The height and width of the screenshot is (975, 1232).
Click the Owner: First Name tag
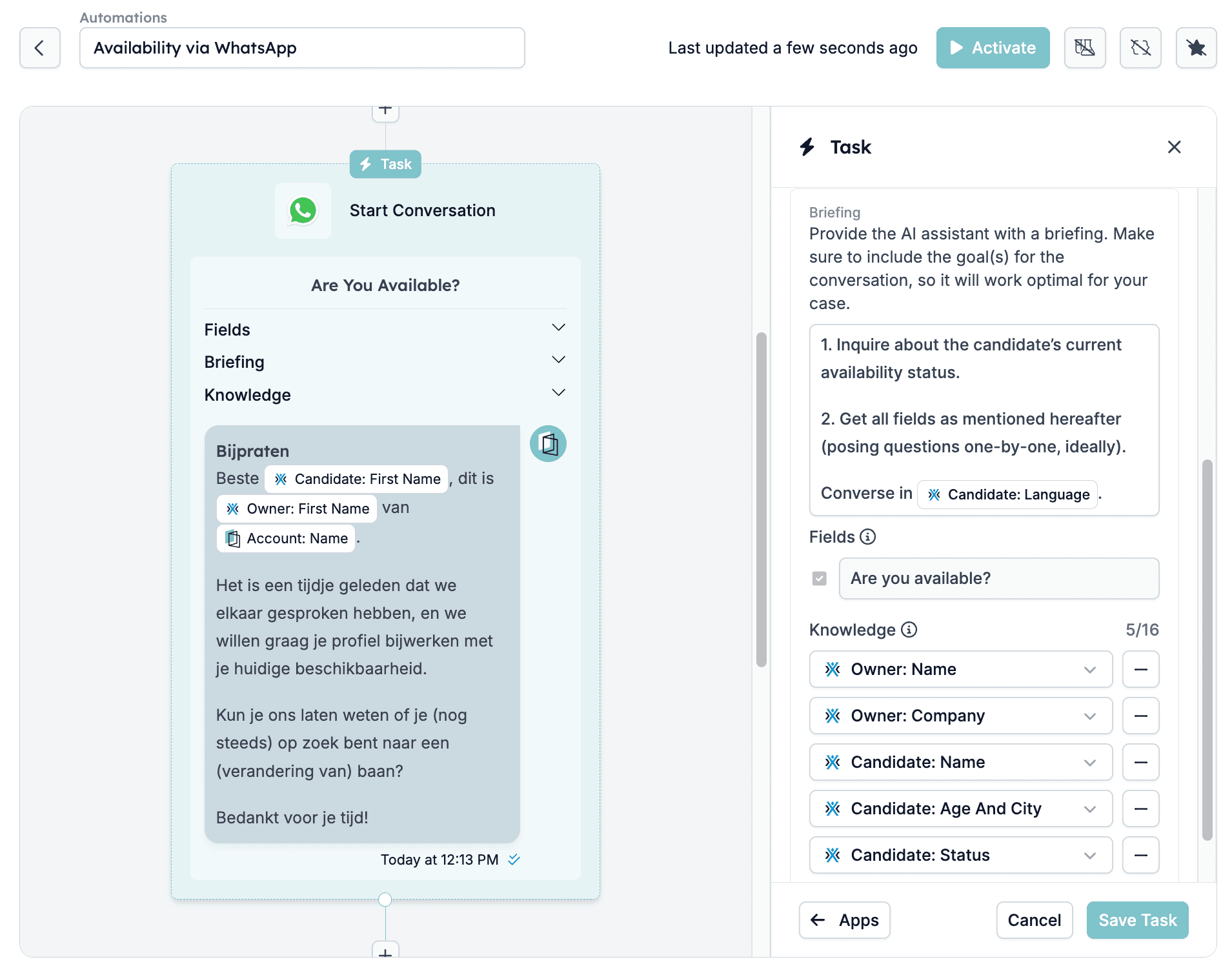click(297, 508)
